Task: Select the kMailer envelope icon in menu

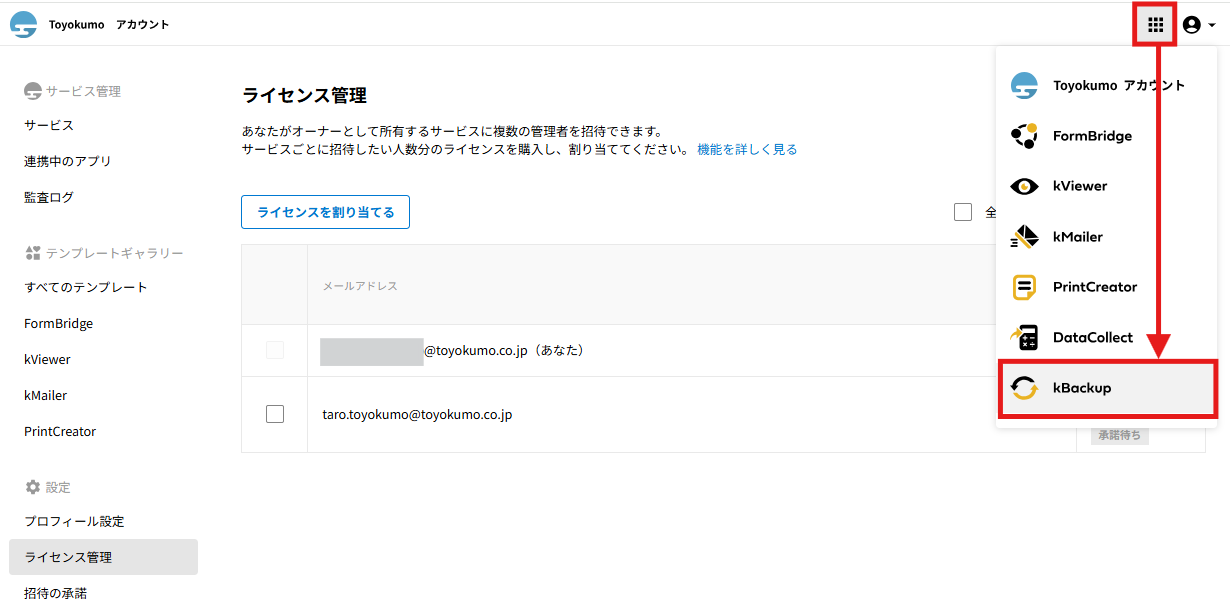Action: [1024, 237]
